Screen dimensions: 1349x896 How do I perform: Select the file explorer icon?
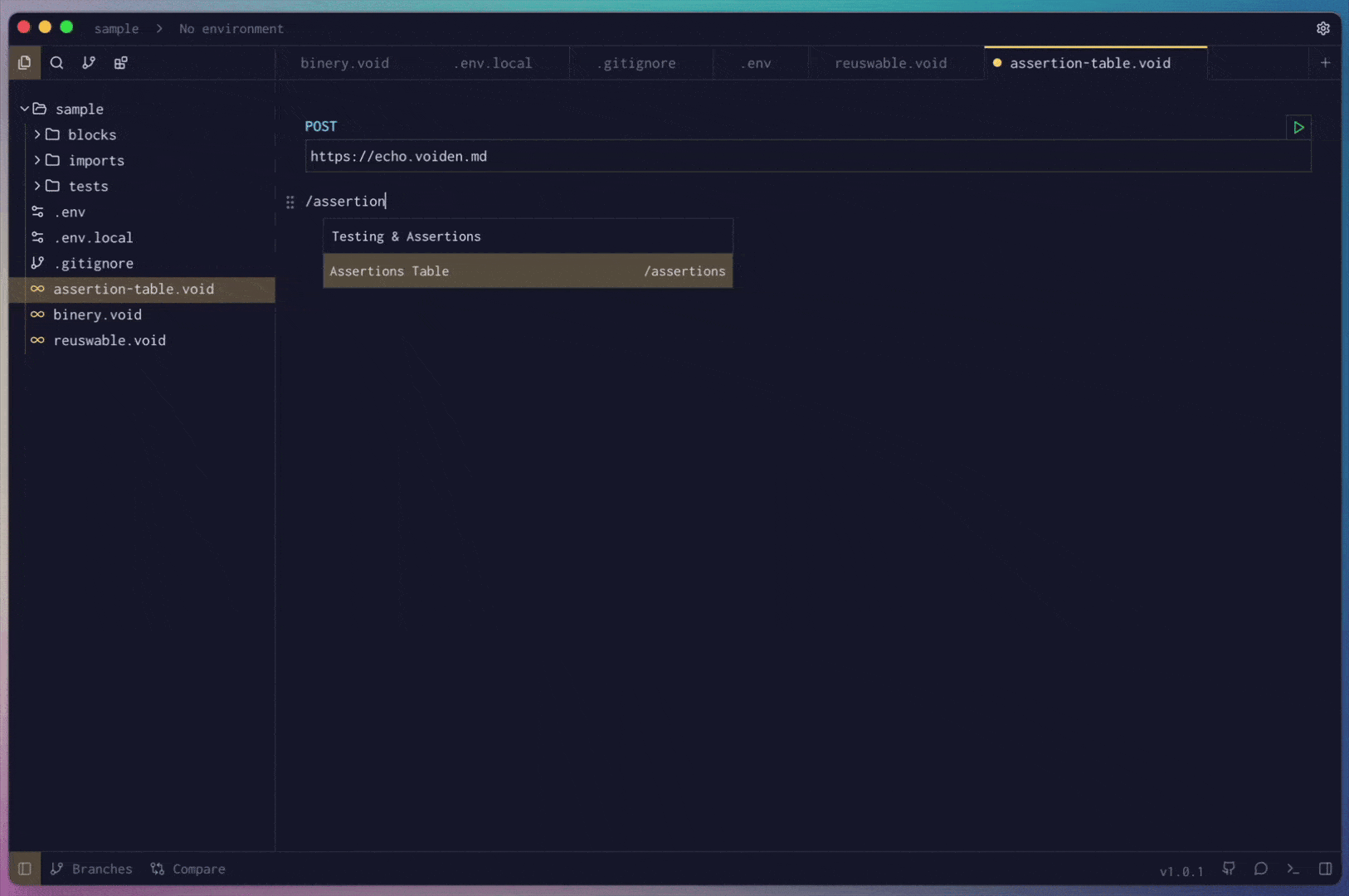coord(25,63)
